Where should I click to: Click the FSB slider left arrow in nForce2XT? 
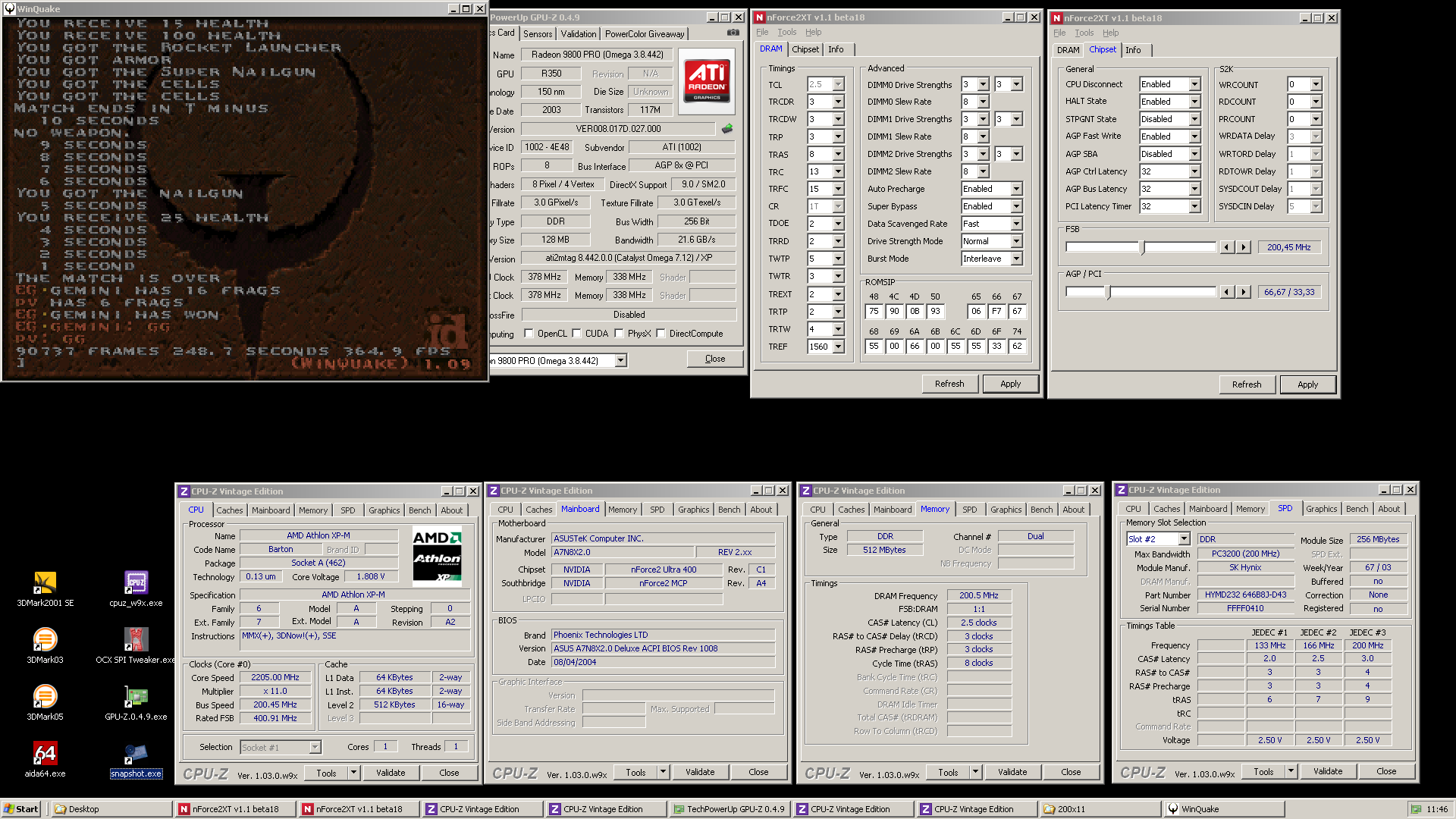click(1226, 247)
